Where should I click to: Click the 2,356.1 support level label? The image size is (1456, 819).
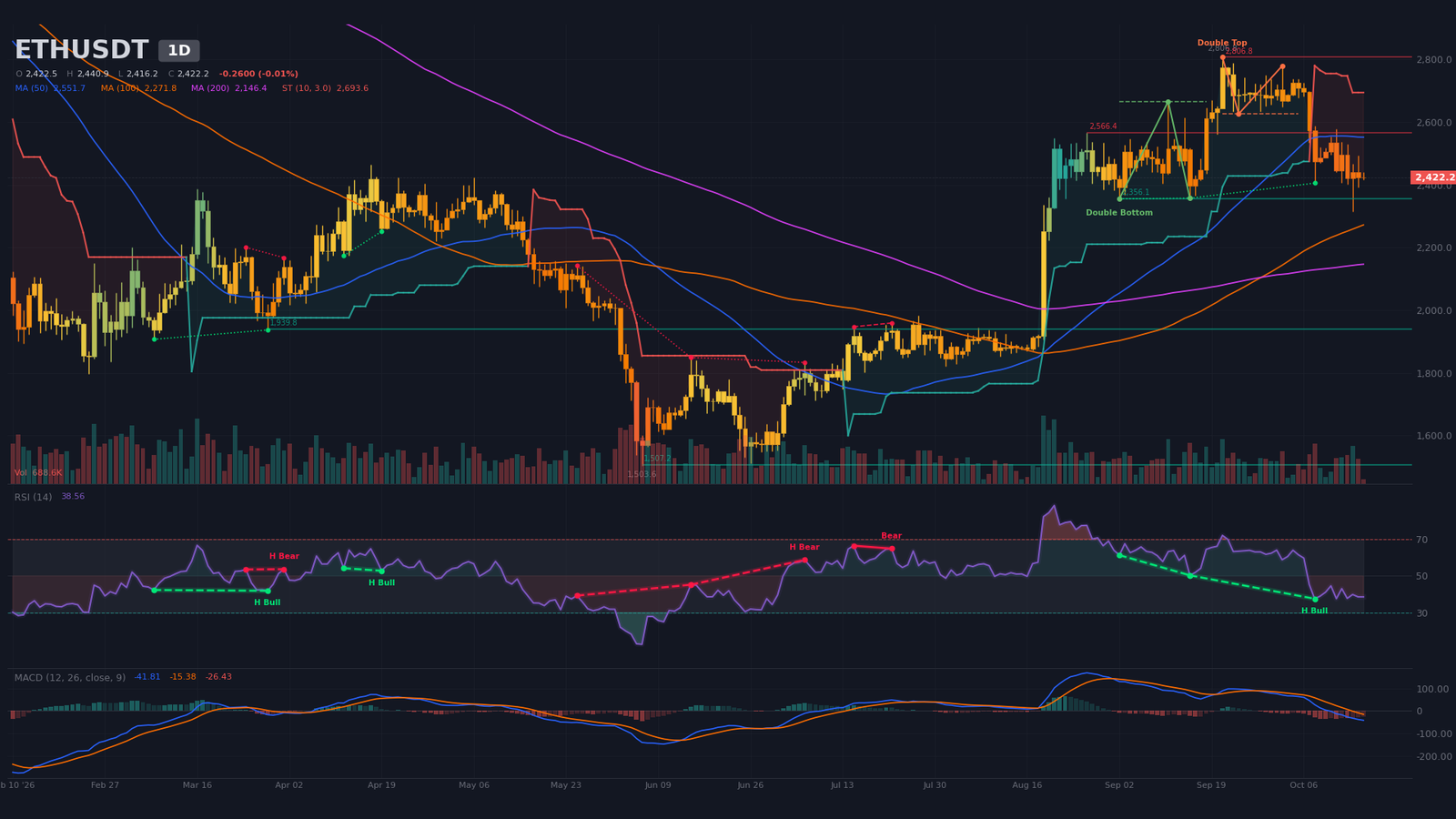click(x=1136, y=193)
